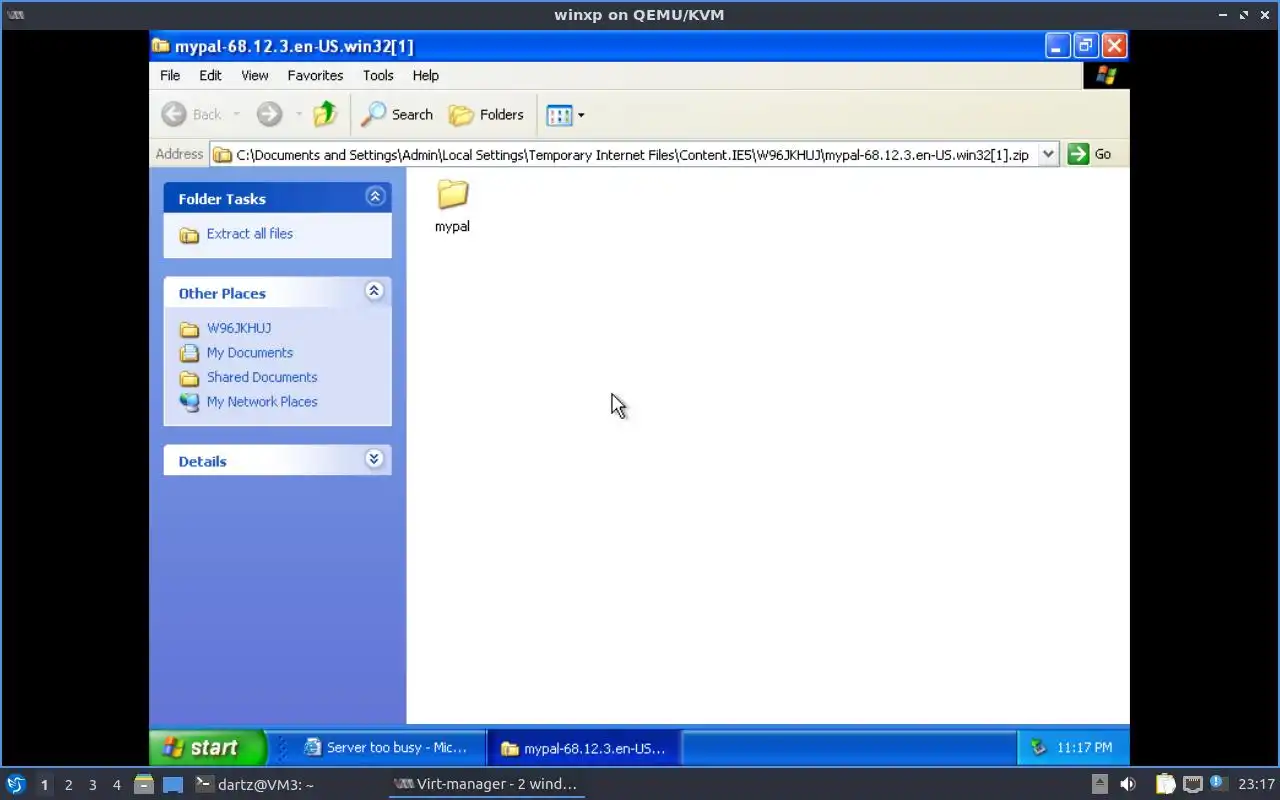This screenshot has width=1280, height=800.
Task: Click the Windows flag logo icon
Action: [1106, 75]
